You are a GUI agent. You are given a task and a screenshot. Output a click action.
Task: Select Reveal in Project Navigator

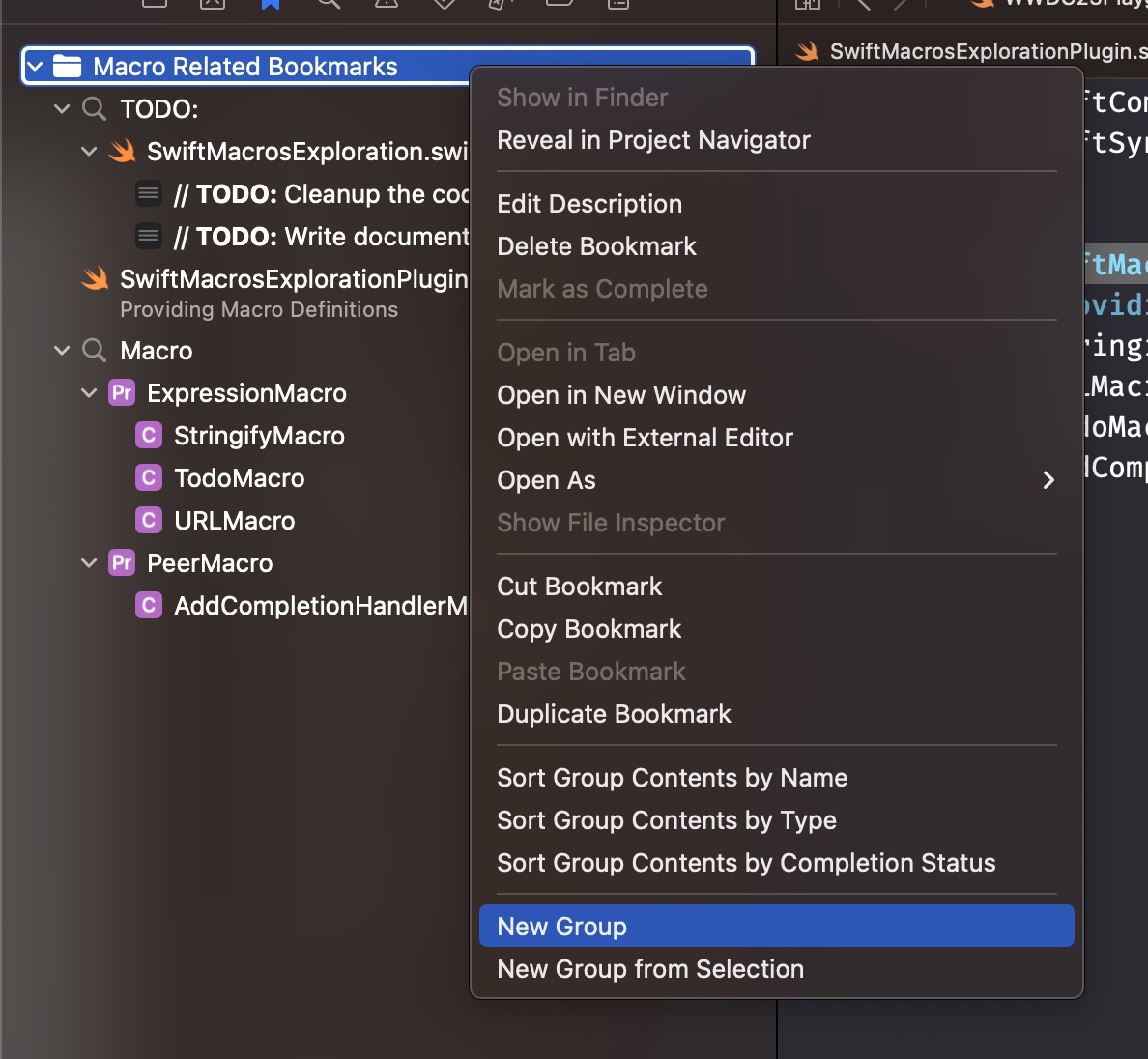[x=653, y=140]
